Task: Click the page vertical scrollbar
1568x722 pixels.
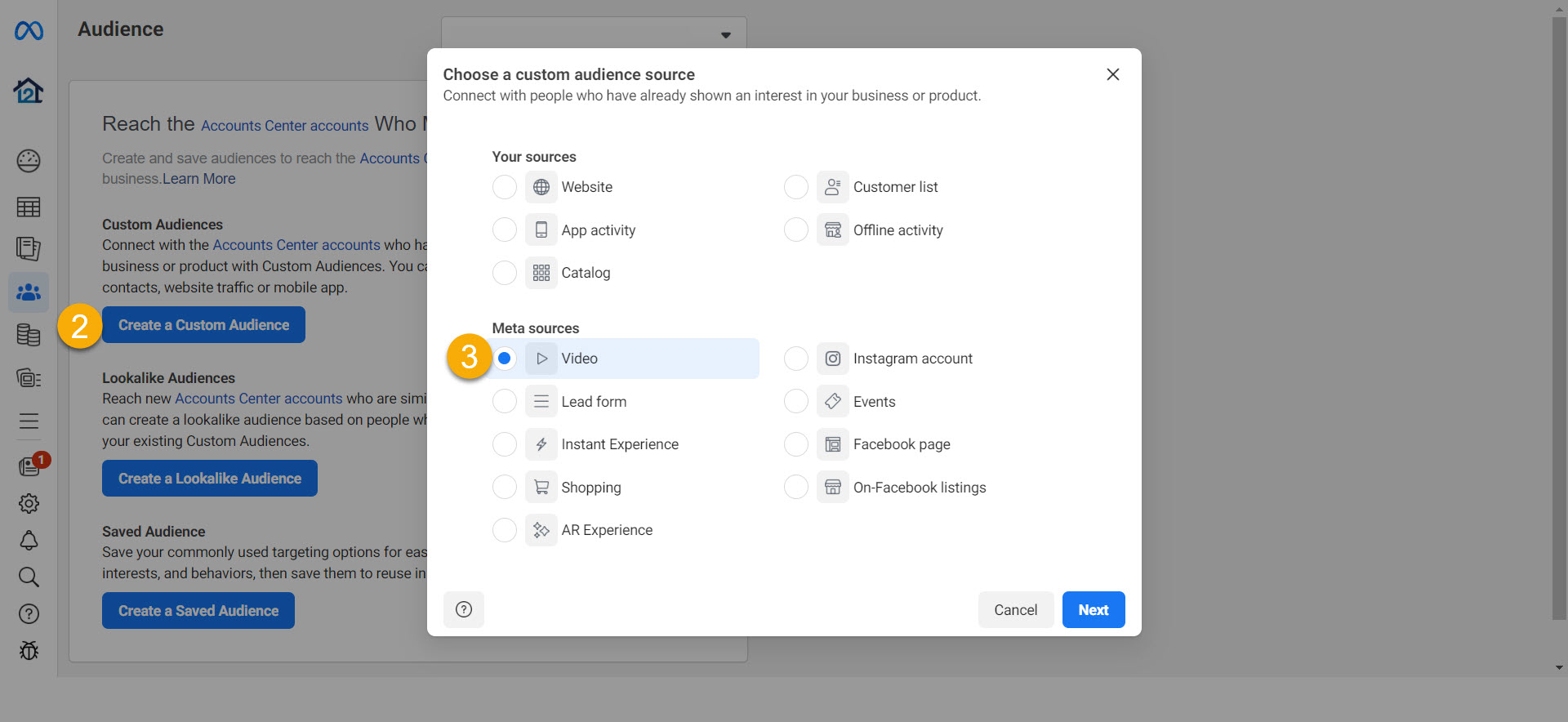Action: click(x=1560, y=319)
